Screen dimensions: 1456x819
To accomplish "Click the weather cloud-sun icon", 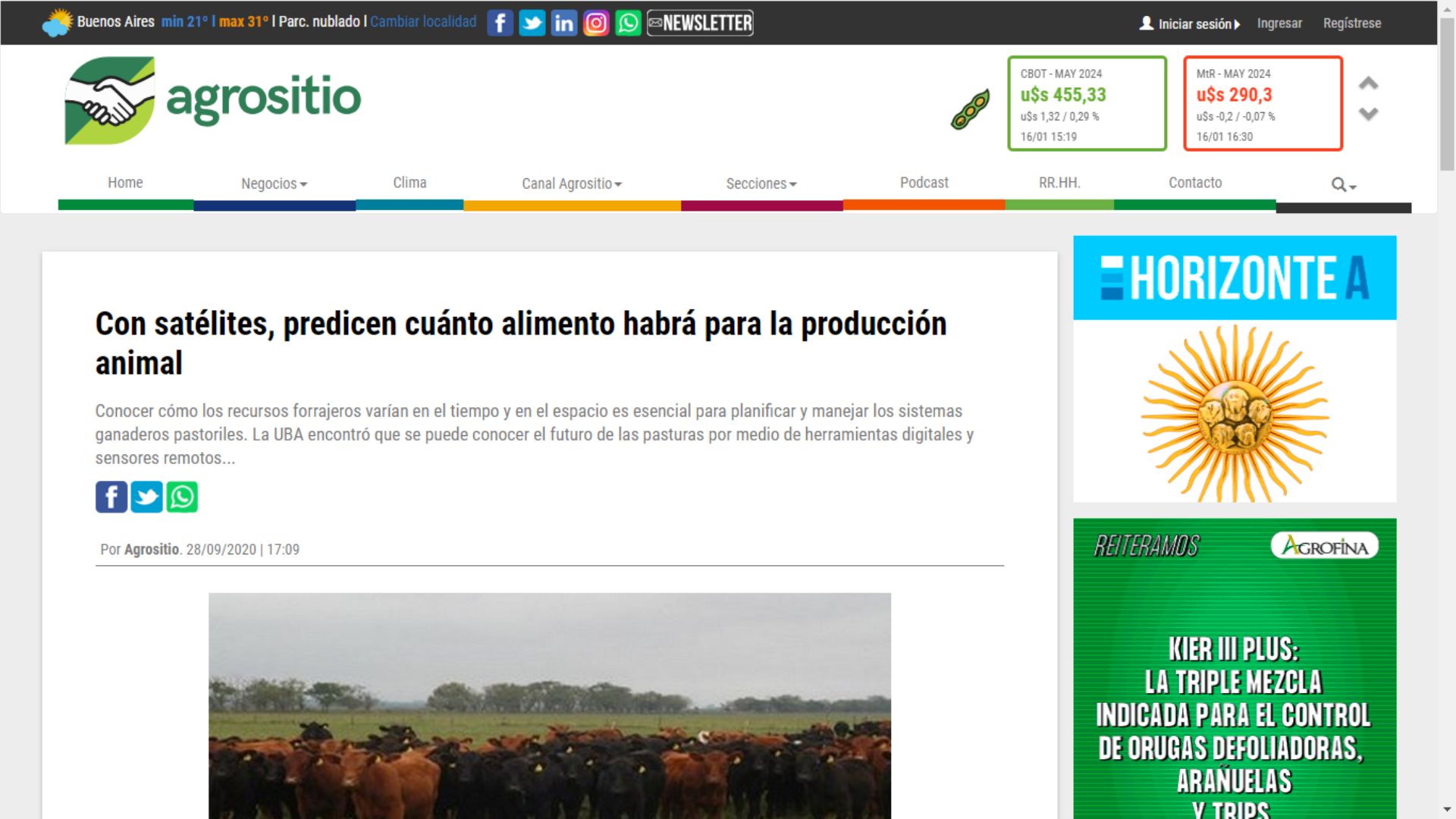I will coord(57,23).
